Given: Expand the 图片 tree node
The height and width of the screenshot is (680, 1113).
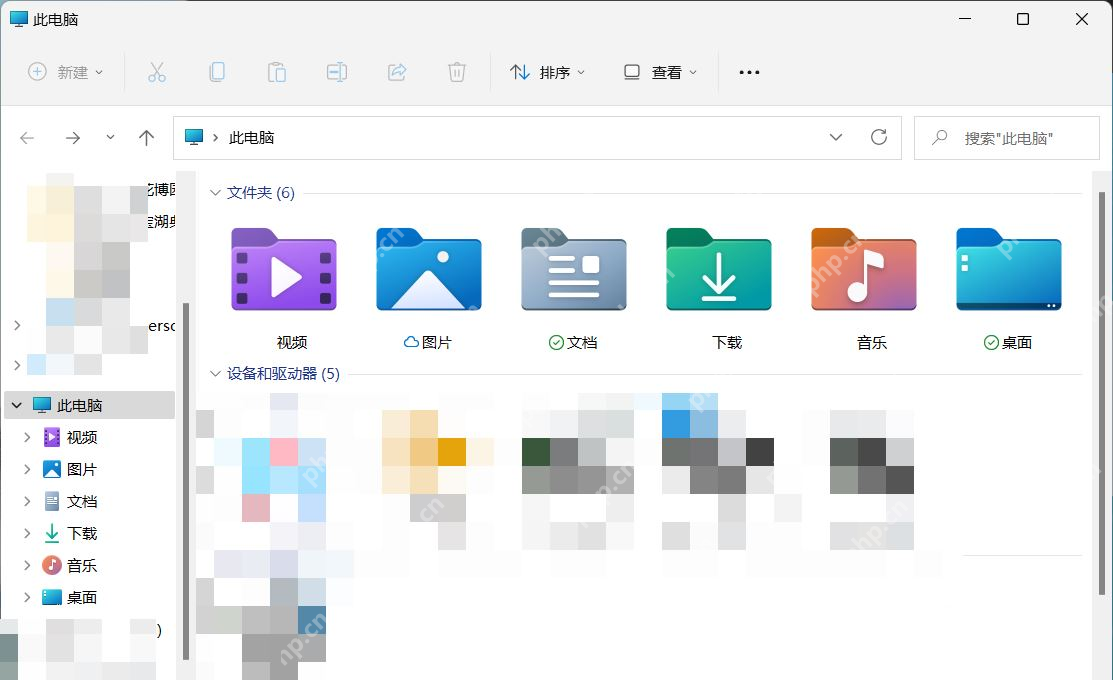Looking at the screenshot, I should [27, 469].
